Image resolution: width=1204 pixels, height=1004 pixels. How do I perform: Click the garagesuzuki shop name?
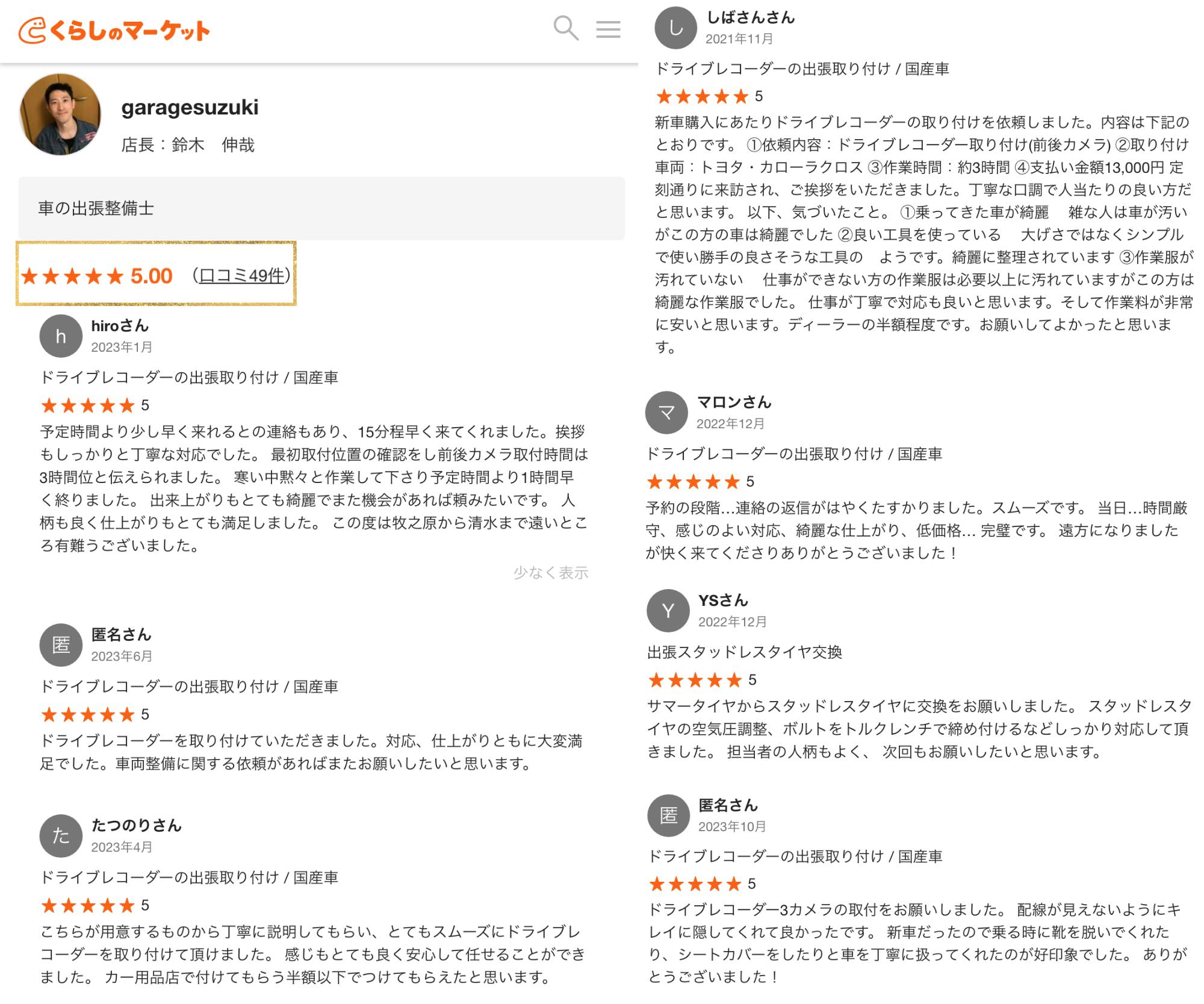(190, 107)
